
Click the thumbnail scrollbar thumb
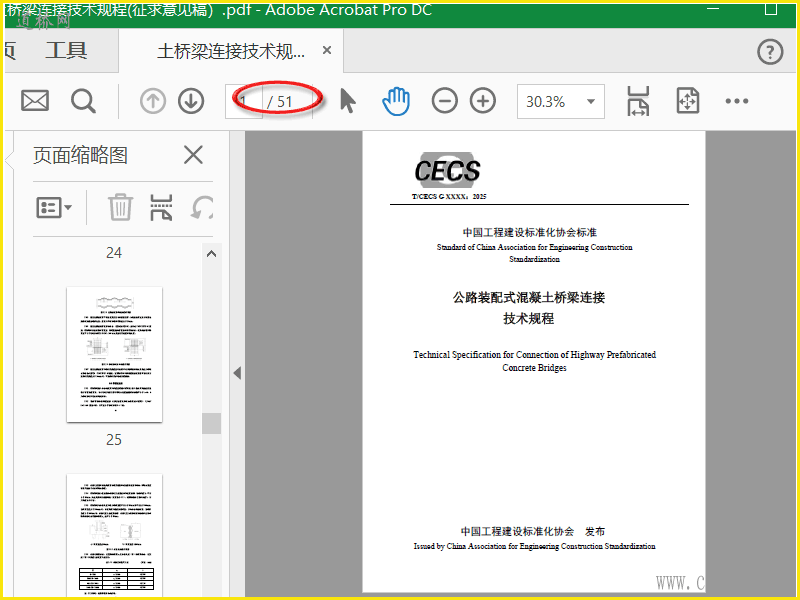click(x=211, y=423)
